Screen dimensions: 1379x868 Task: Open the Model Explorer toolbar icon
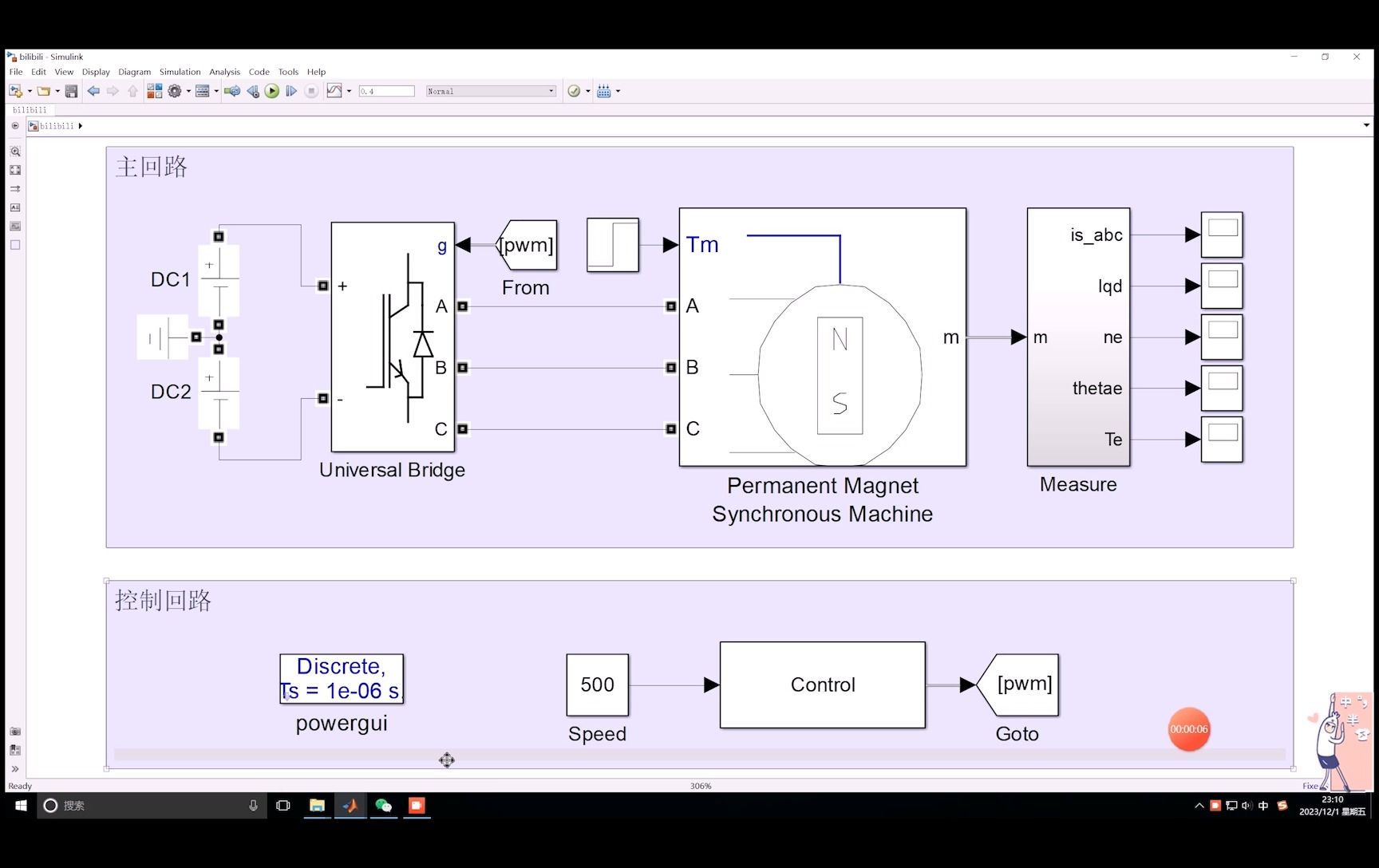point(203,91)
